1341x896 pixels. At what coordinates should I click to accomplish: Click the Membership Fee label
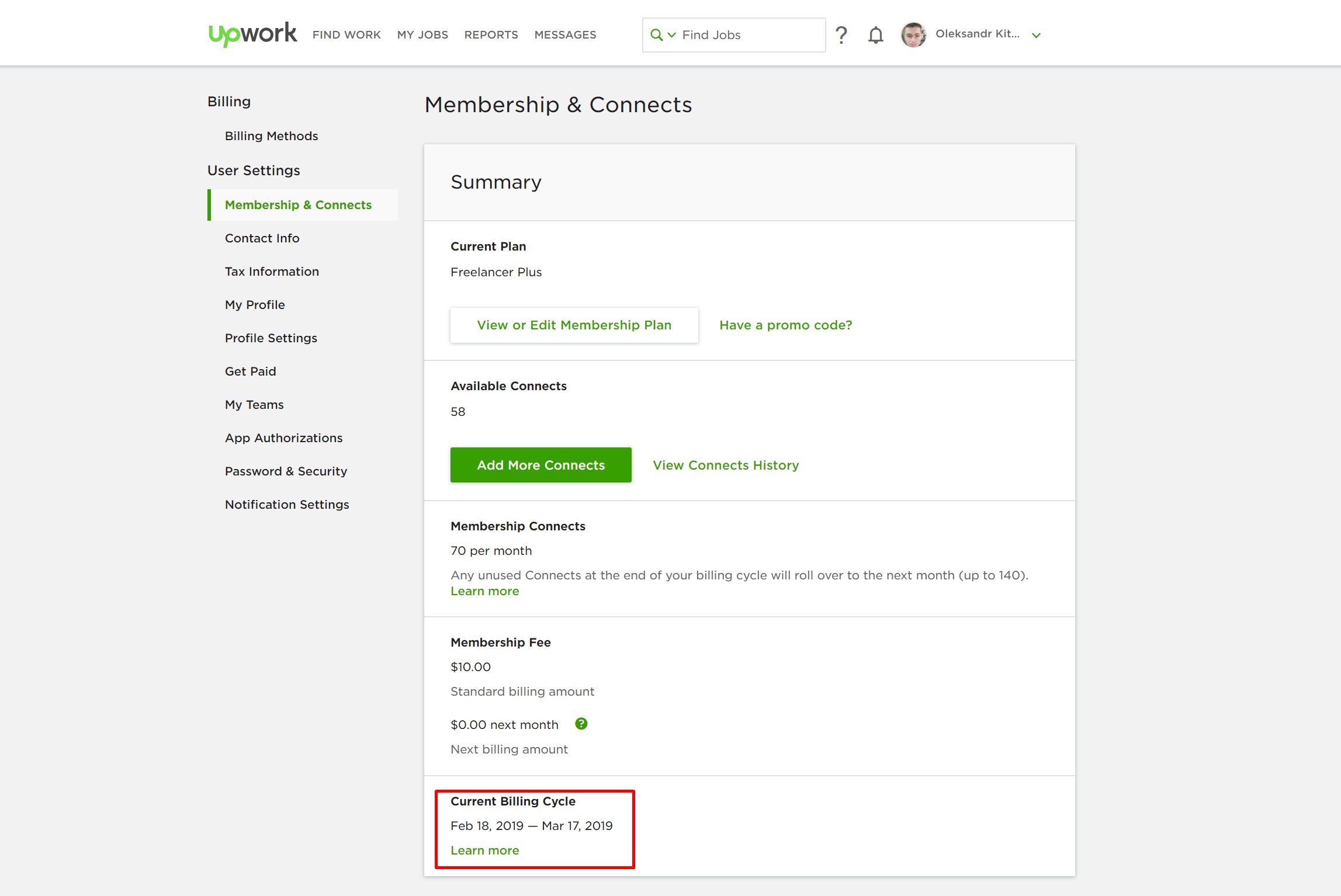click(500, 643)
